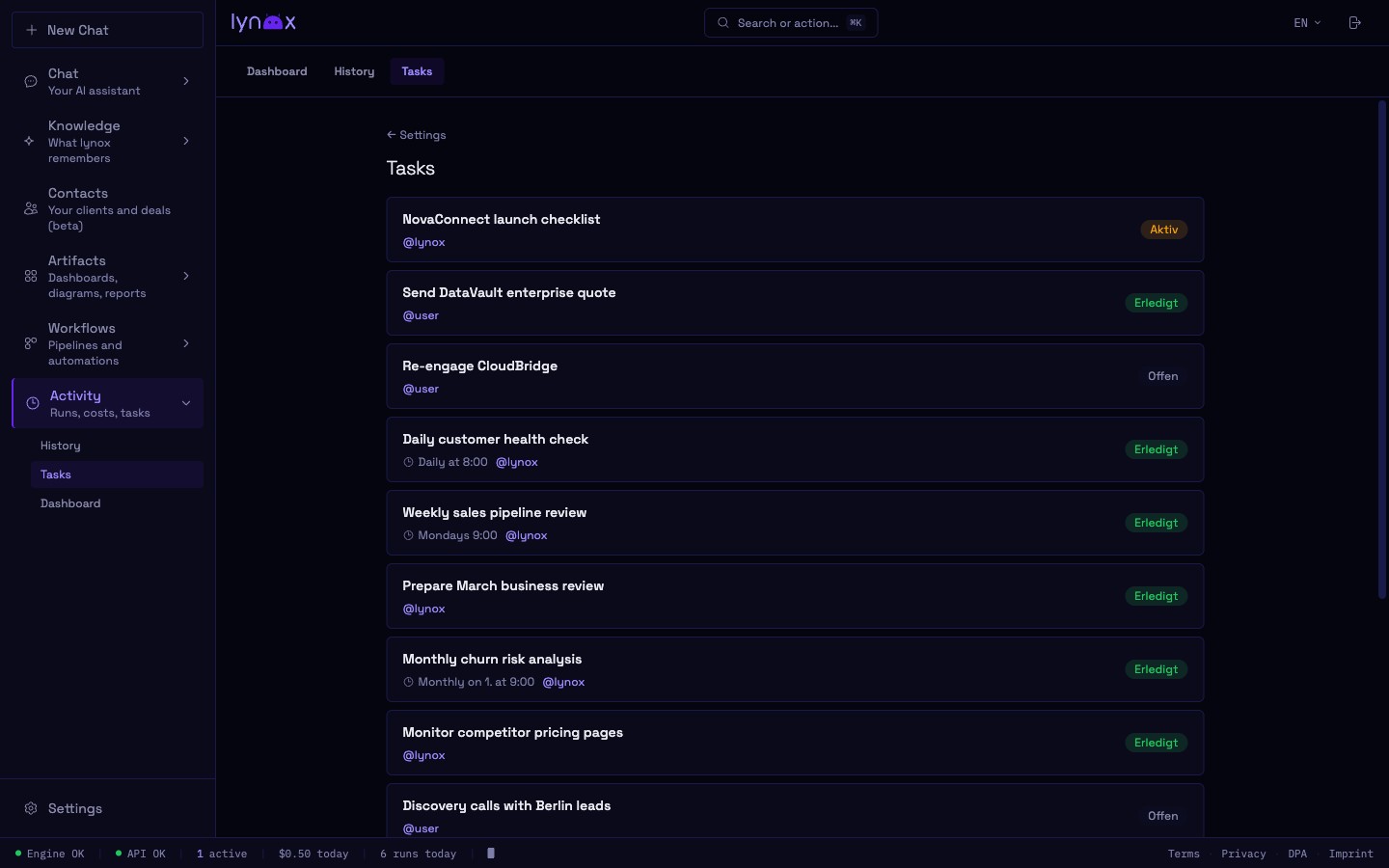Open the EN language dropdown
The width and height of the screenshot is (1389, 868).
tap(1306, 22)
